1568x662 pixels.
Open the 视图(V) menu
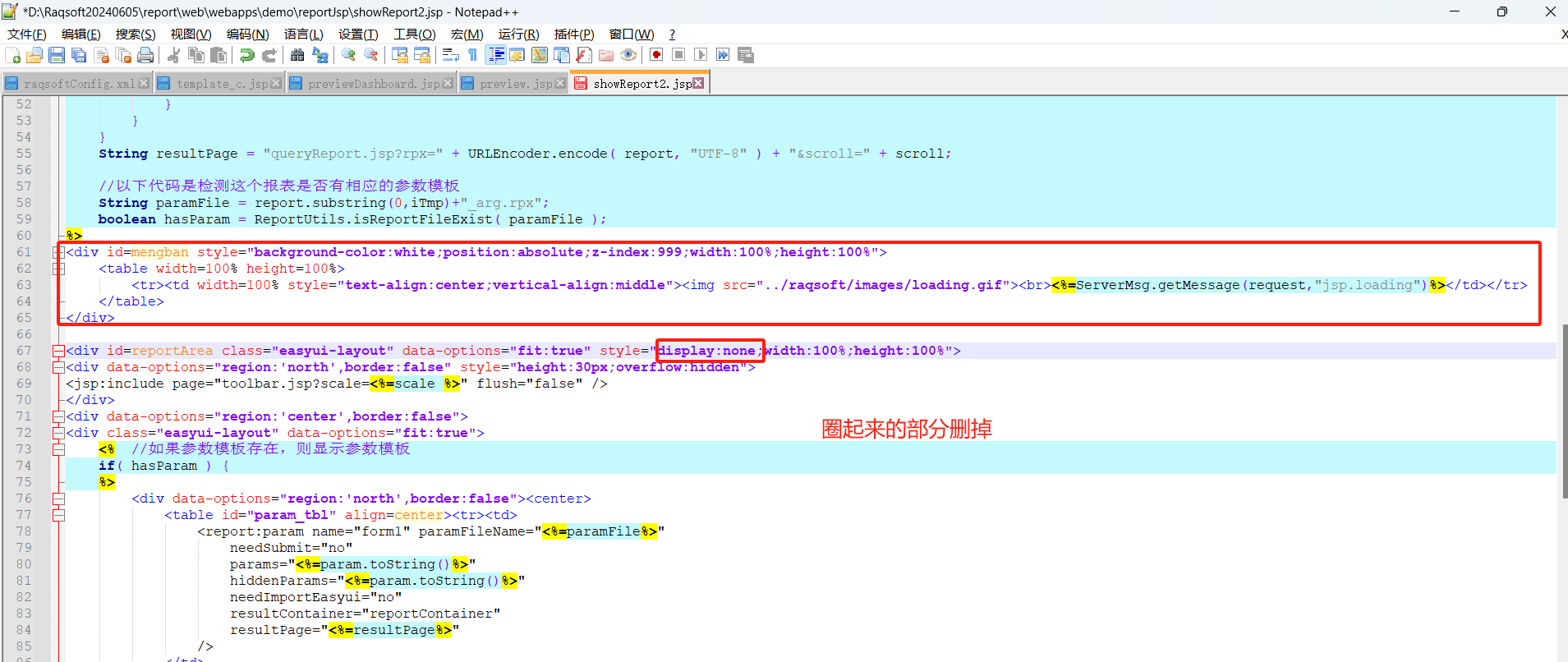191,34
